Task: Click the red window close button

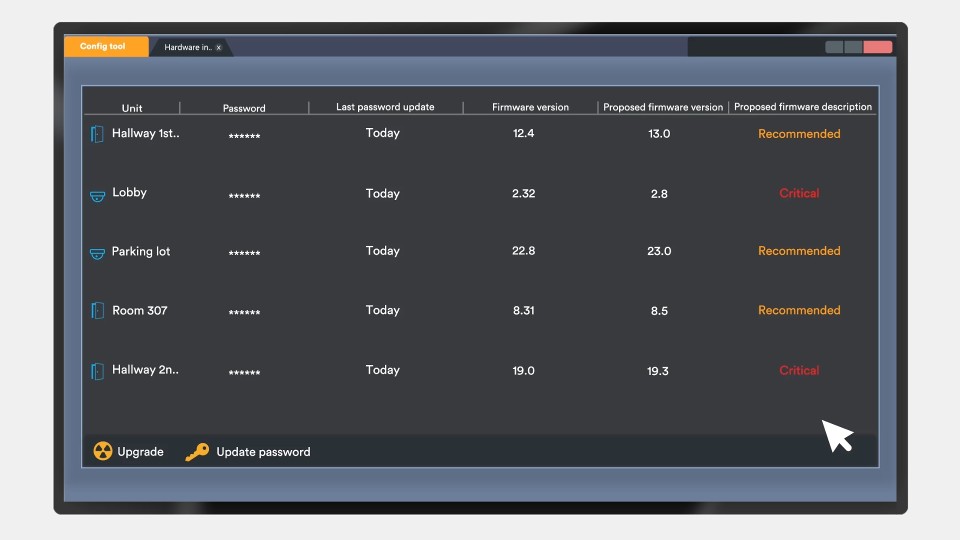Action: click(877, 47)
